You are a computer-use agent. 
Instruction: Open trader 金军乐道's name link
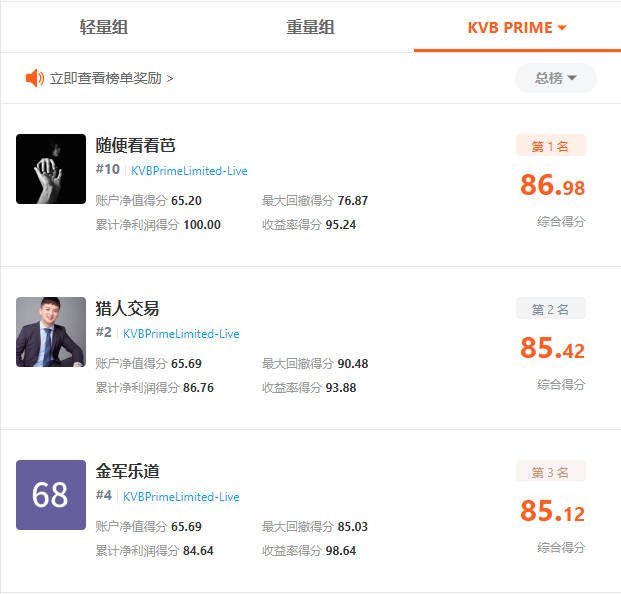pyautogui.click(x=127, y=471)
